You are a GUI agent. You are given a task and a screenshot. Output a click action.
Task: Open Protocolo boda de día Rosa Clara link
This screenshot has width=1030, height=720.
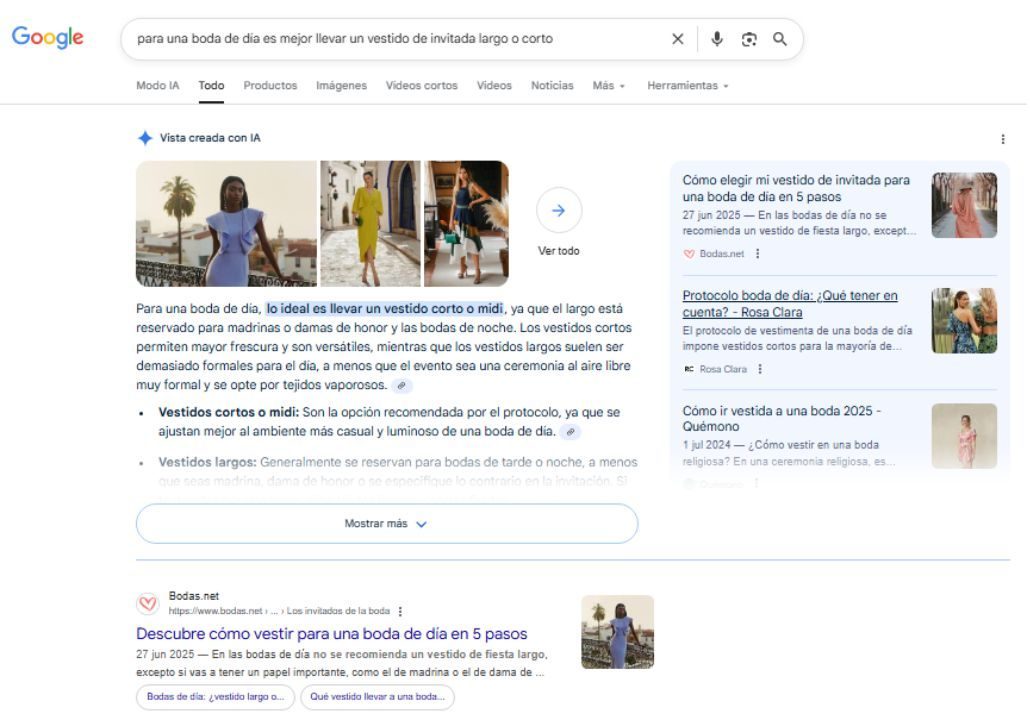click(x=790, y=304)
